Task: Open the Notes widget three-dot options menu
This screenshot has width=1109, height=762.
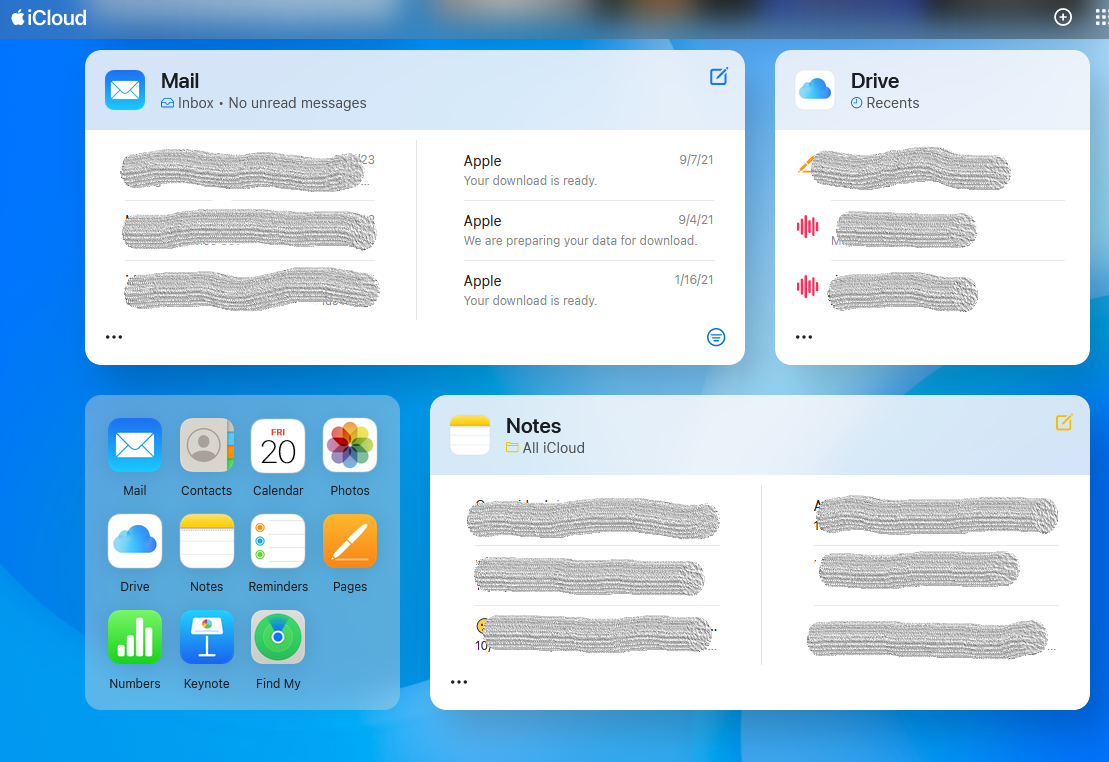Action: [x=459, y=682]
